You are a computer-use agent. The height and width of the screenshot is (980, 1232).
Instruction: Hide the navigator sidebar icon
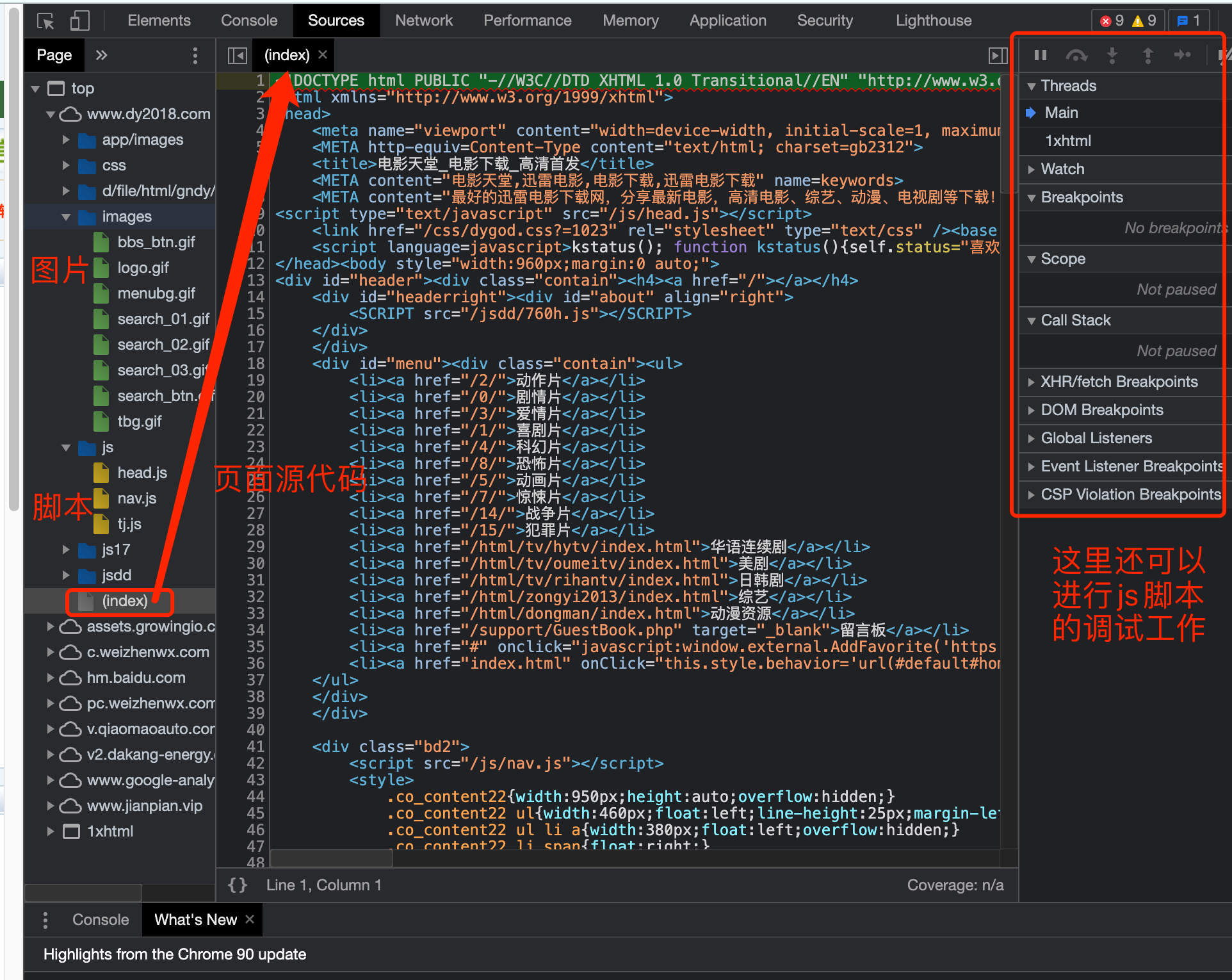pyautogui.click(x=237, y=56)
